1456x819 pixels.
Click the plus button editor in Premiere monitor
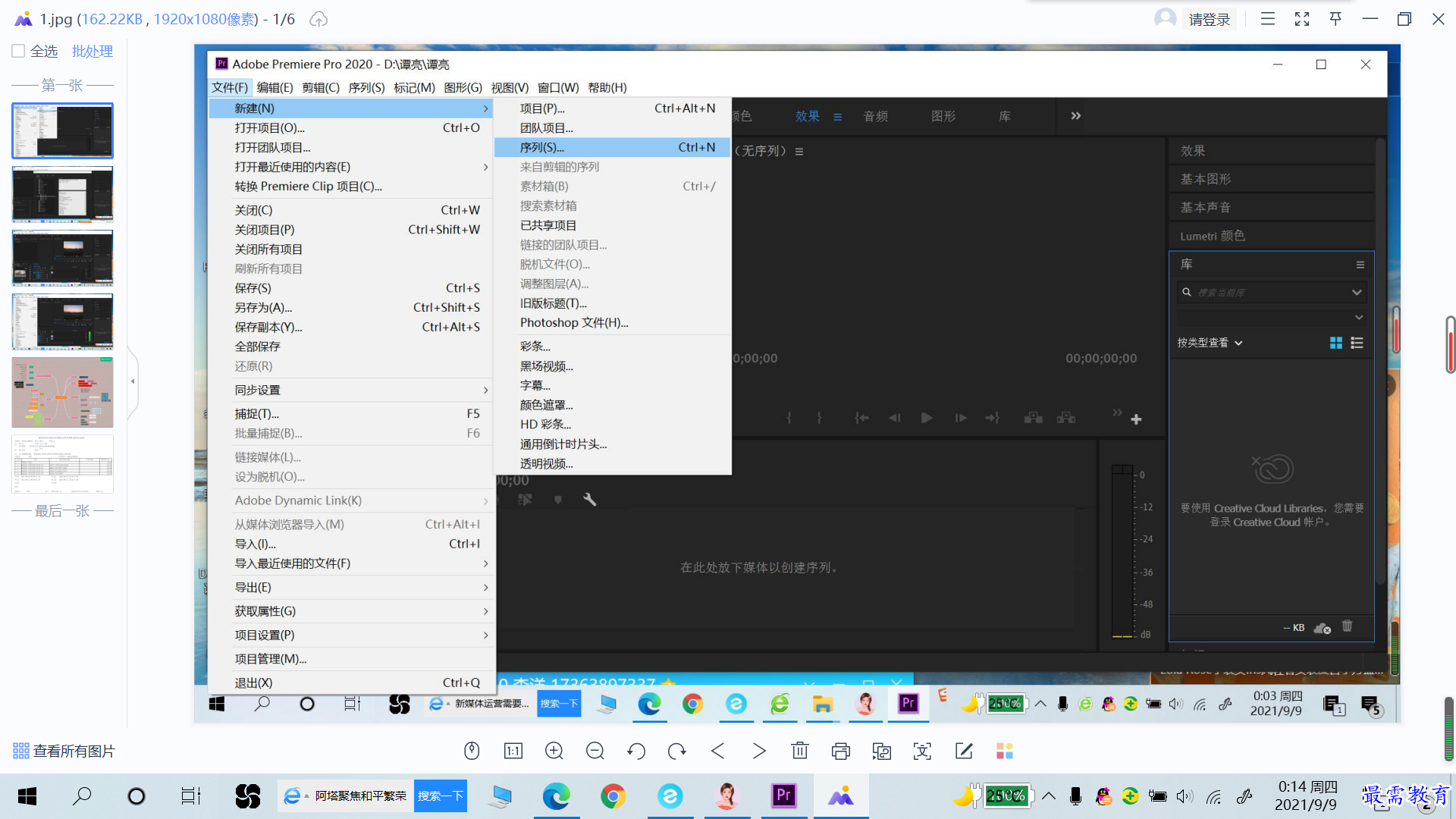tap(1136, 419)
